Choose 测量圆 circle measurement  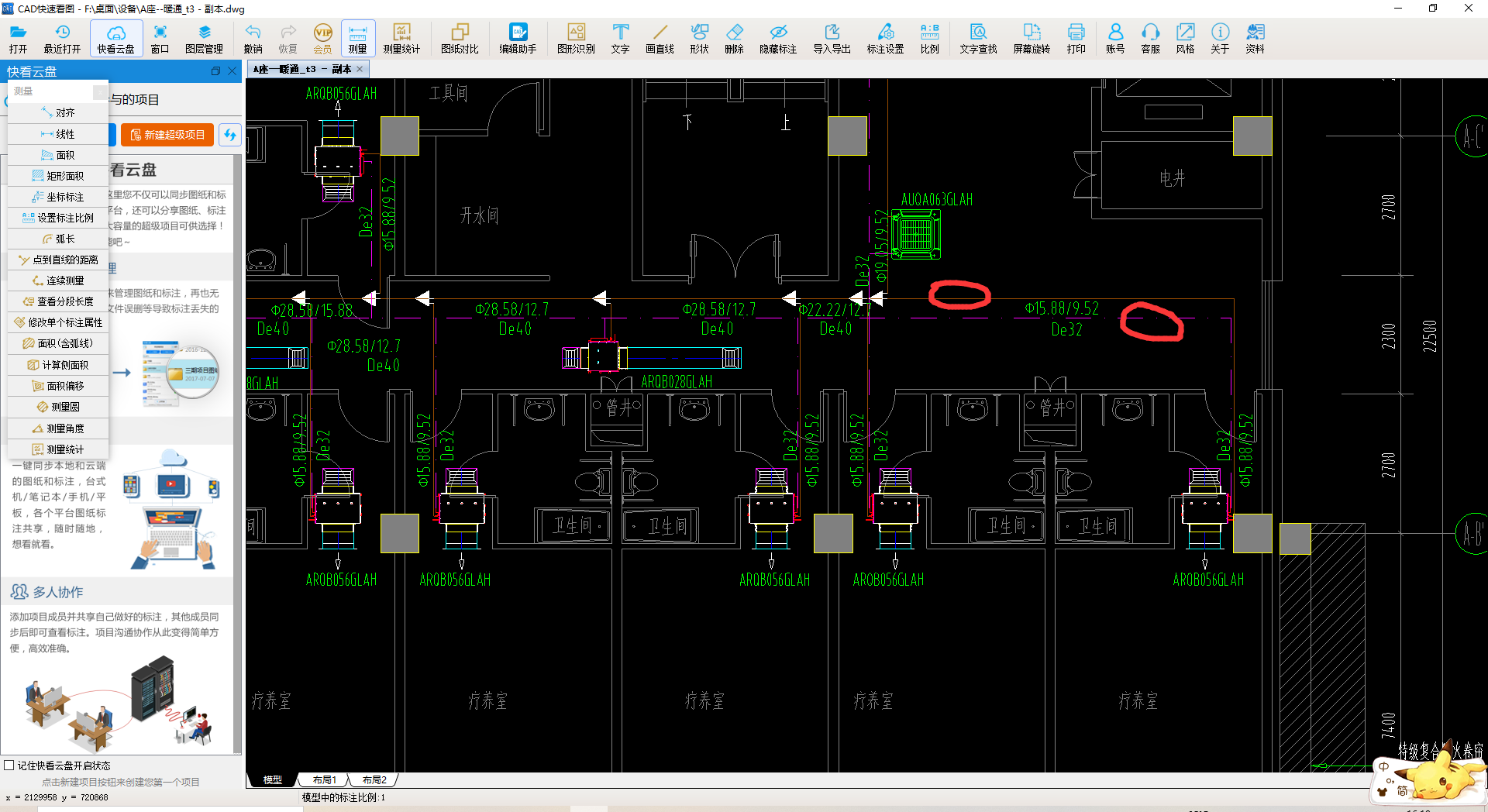[58, 407]
